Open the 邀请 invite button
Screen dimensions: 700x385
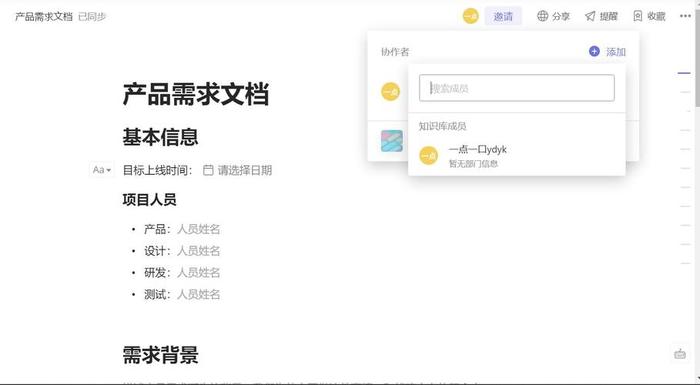(x=503, y=17)
